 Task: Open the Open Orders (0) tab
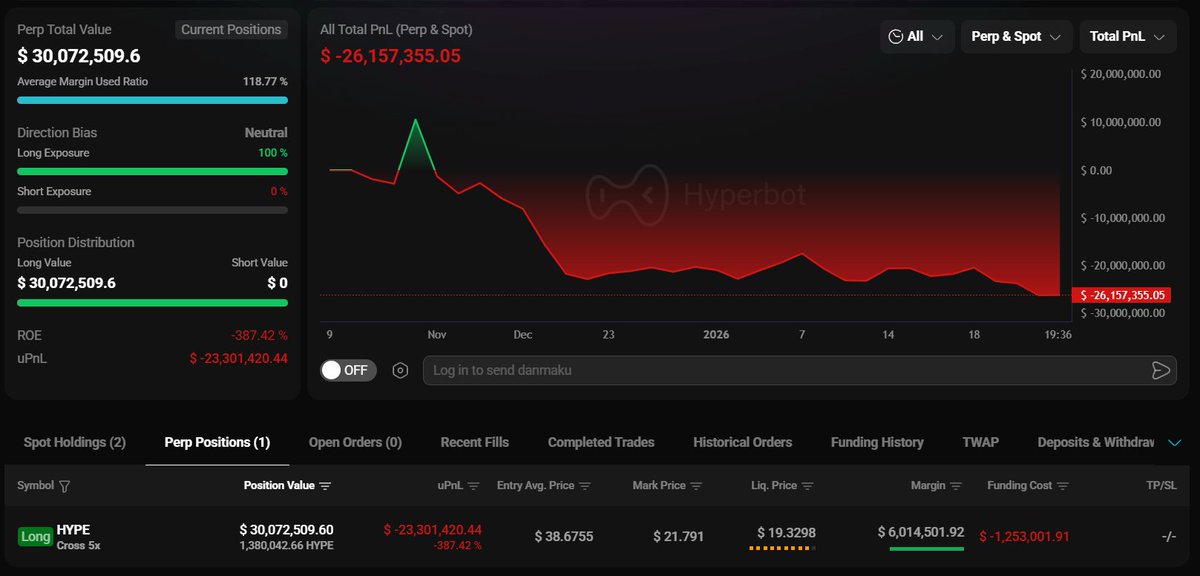coord(355,442)
